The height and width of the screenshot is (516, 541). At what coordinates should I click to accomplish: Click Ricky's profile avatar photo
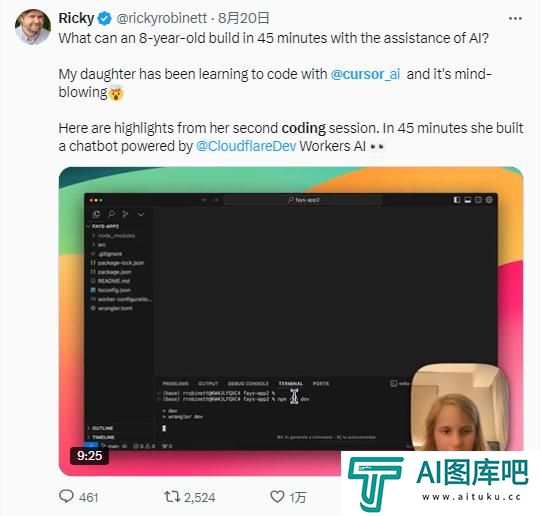[x=33, y=27]
